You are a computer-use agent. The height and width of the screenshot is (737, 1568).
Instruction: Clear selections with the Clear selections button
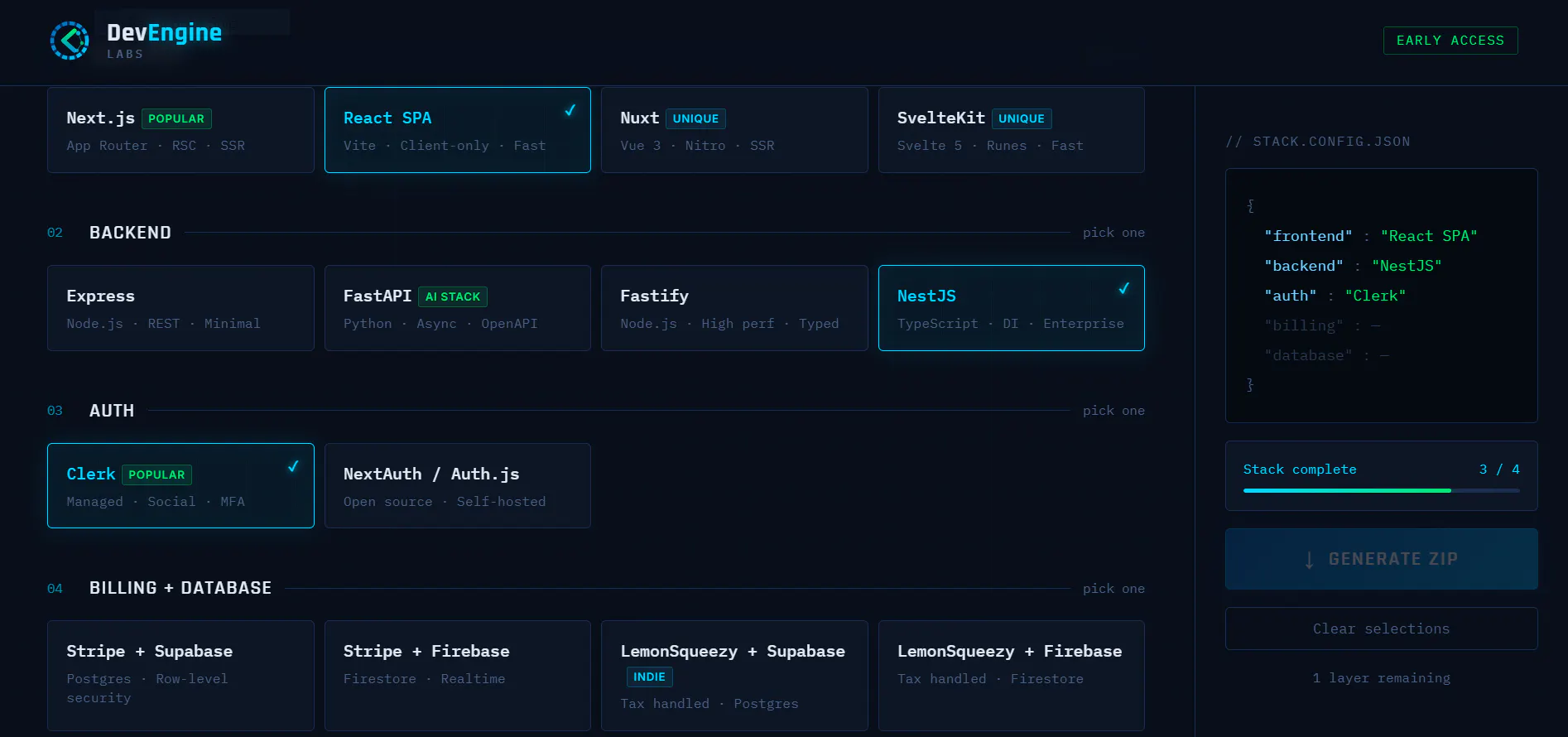coord(1382,629)
